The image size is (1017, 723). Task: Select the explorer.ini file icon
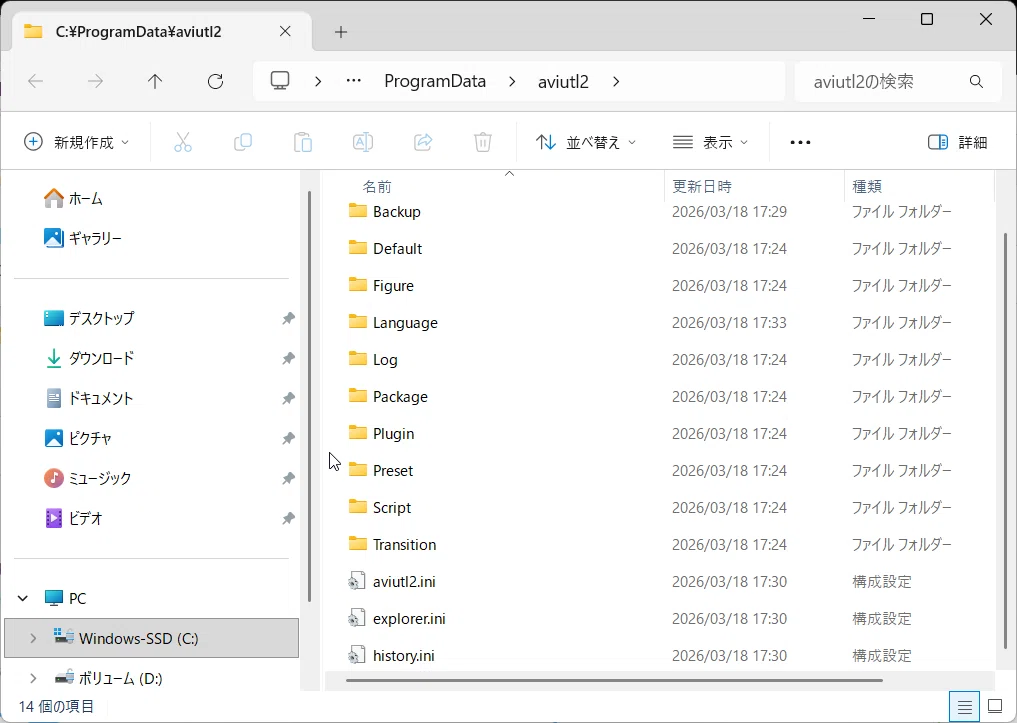(x=357, y=618)
